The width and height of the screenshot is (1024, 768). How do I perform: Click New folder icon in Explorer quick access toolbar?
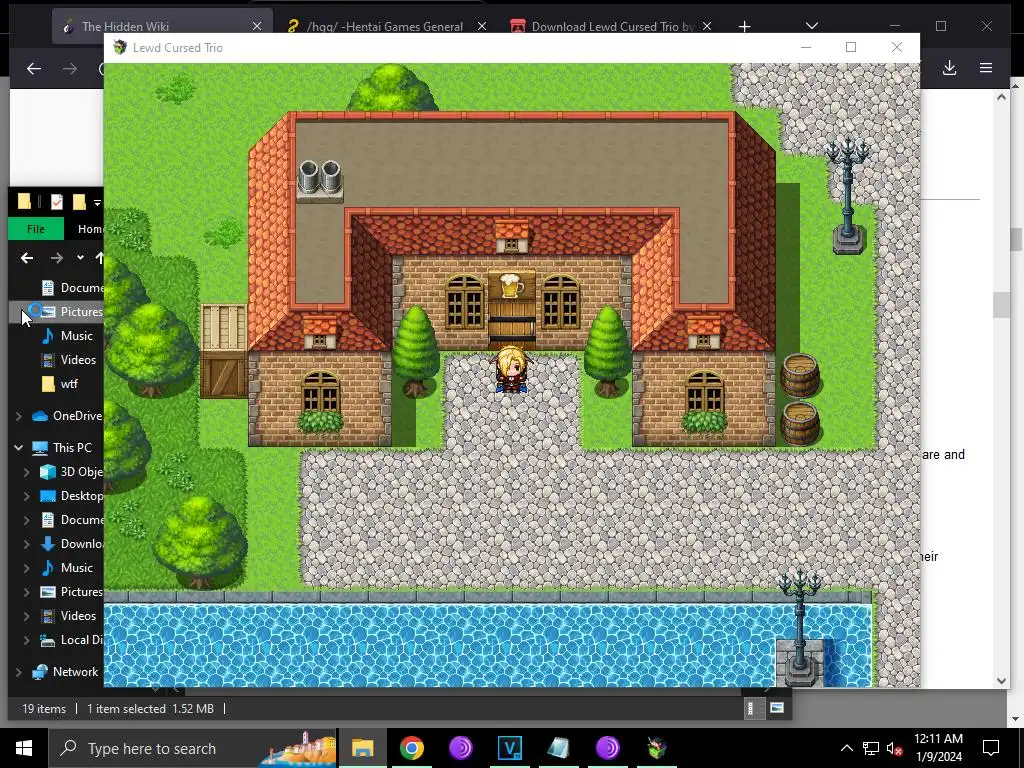(79, 202)
